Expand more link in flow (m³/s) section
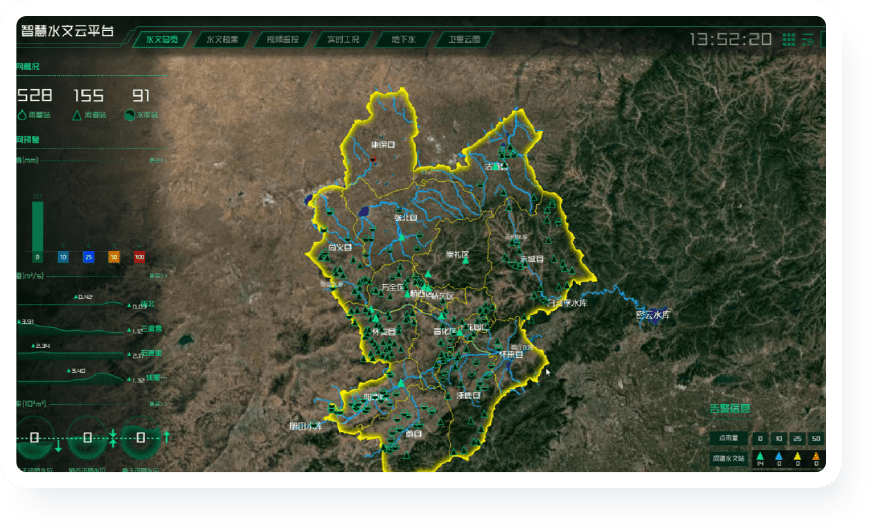This screenshot has width=869, height=527. tap(157, 275)
